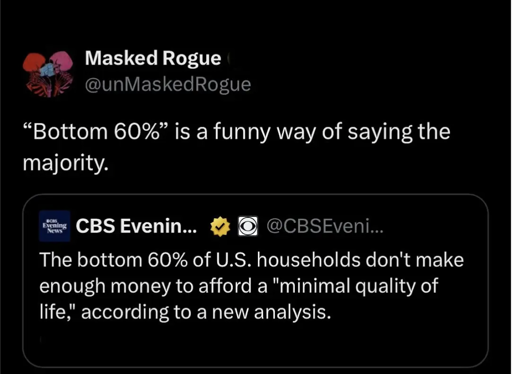Click blank area above Masked Rogue header
This screenshot has width=512, height=374.
click(255, 23)
